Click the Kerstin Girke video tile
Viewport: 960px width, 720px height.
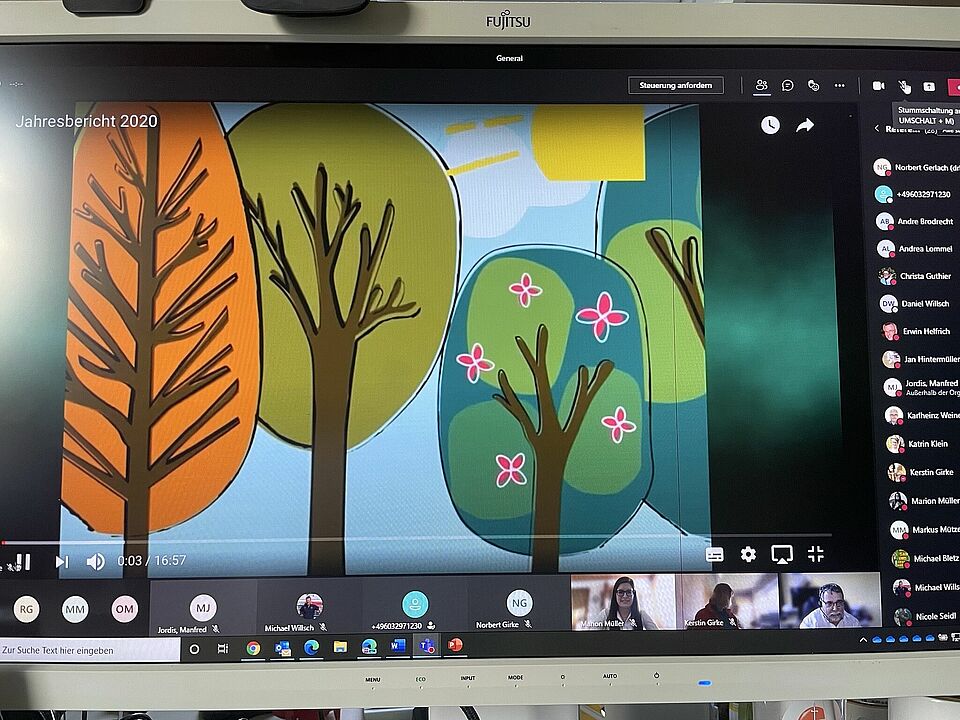click(x=727, y=601)
